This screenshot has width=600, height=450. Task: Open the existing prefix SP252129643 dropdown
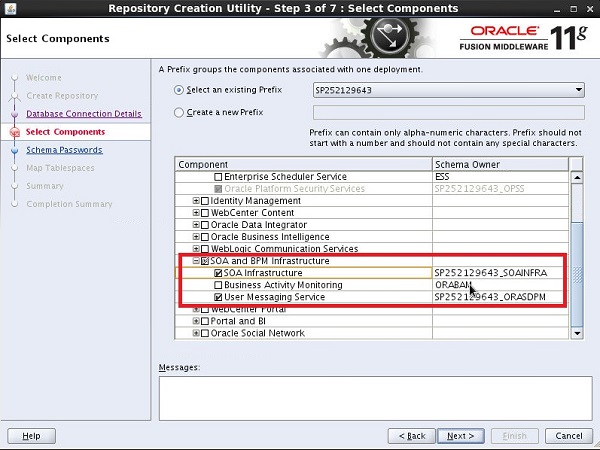pyautogui.click(x=448, y=90)
